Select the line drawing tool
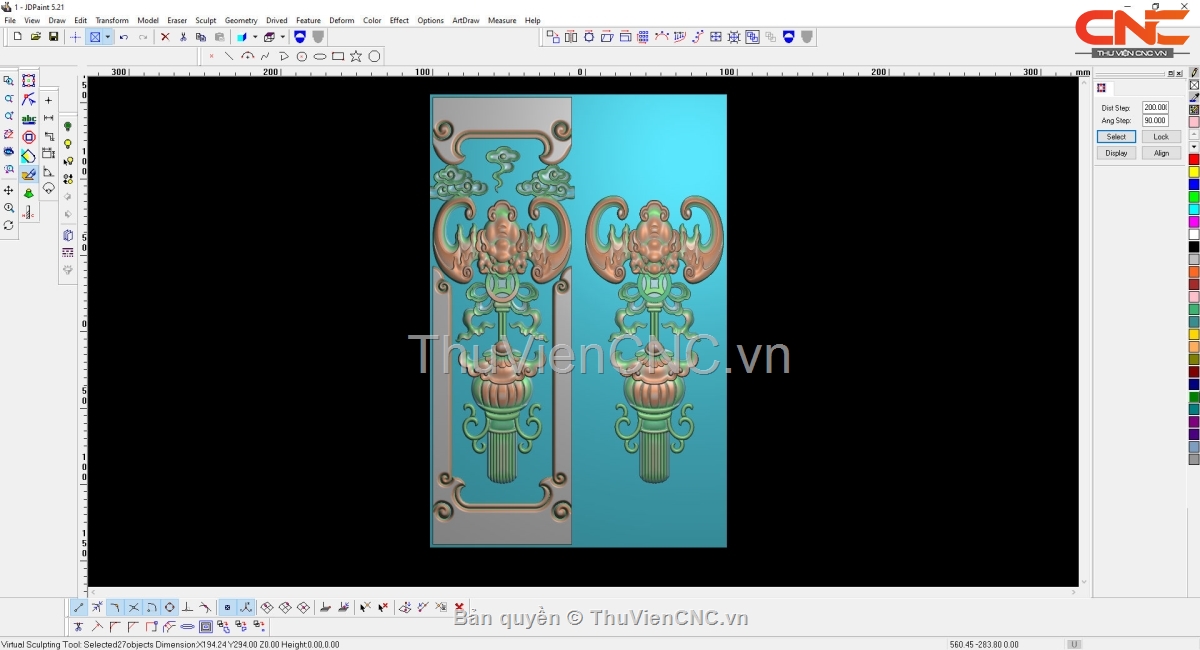 229,56
